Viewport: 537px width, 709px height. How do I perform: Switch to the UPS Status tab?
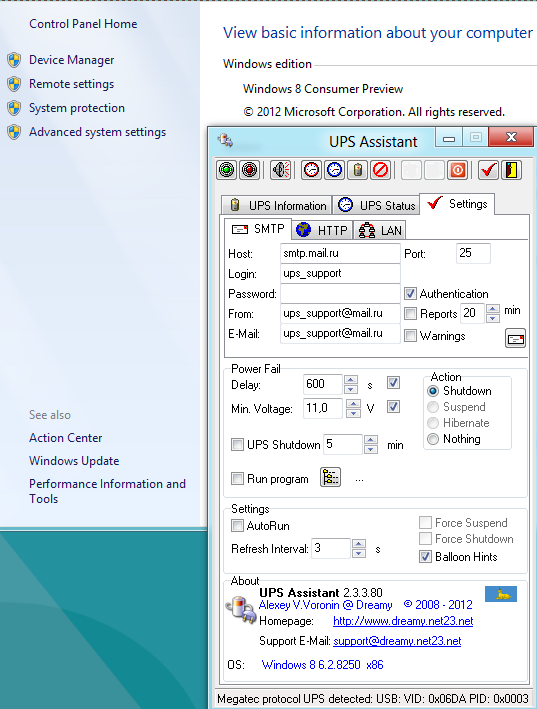377,205
